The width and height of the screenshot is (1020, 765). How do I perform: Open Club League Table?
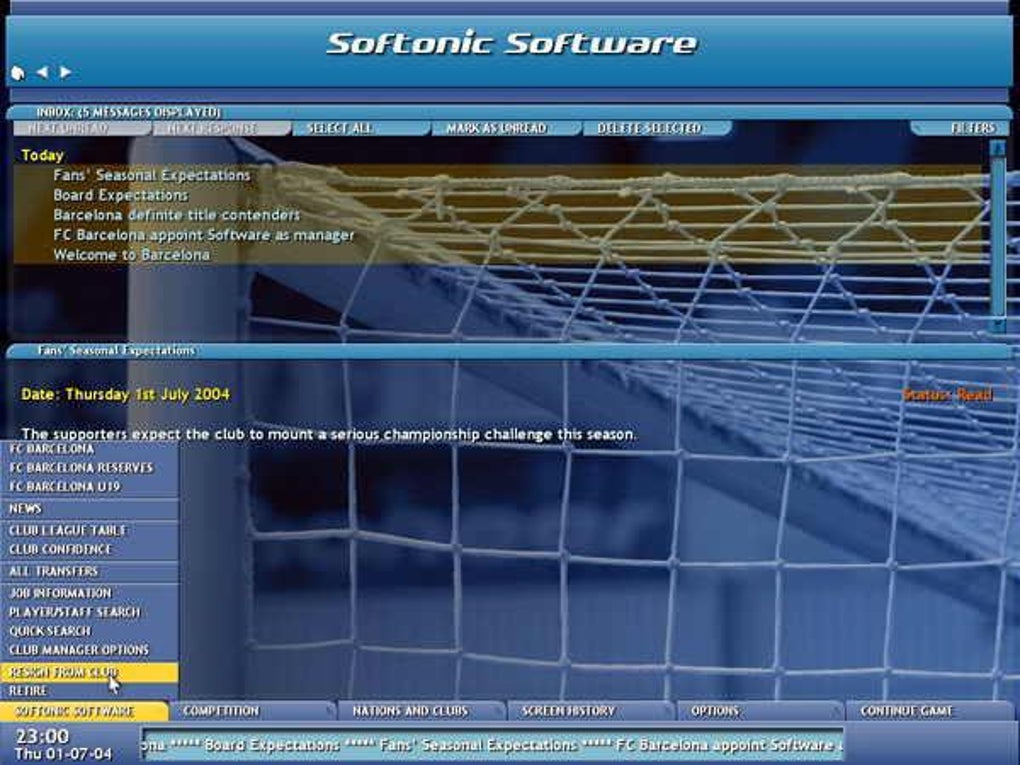point(89,531)
